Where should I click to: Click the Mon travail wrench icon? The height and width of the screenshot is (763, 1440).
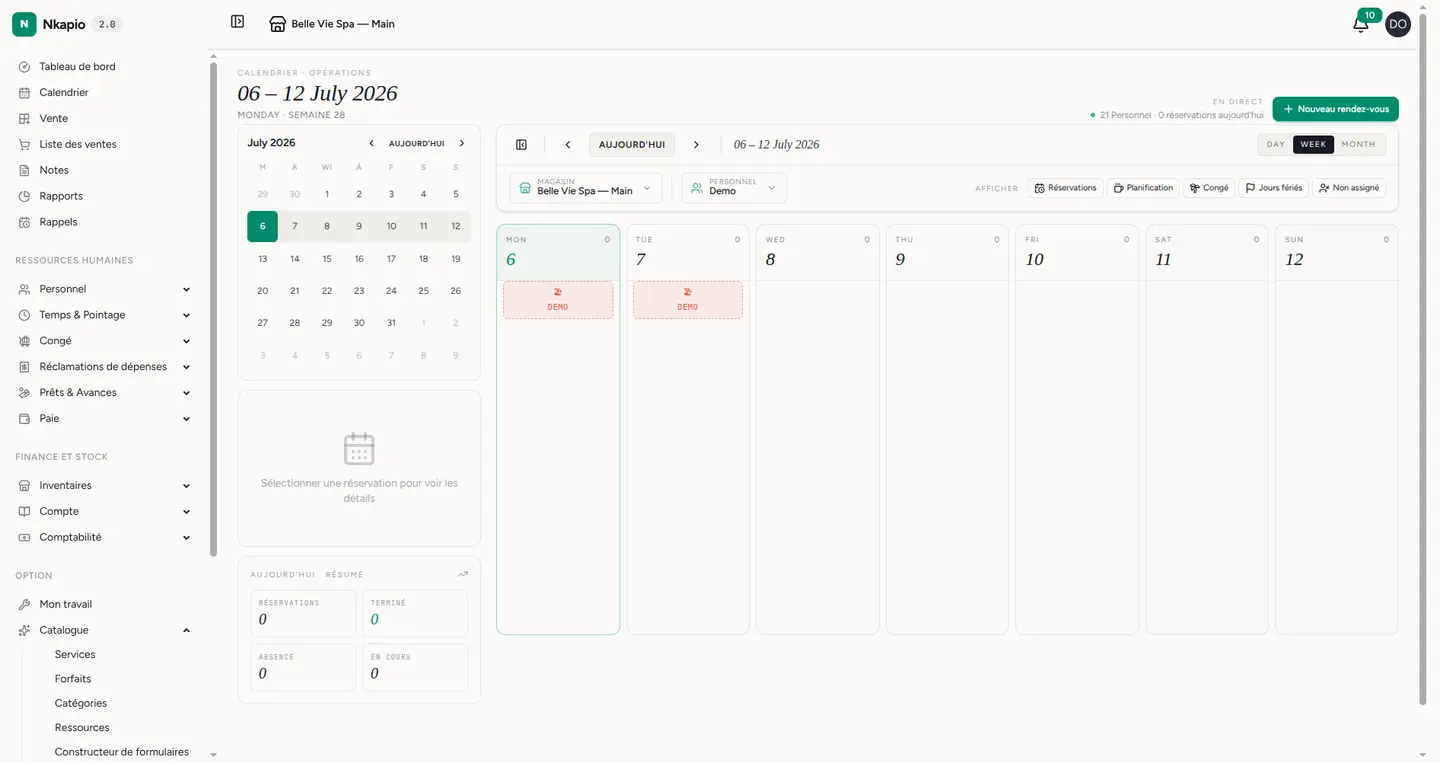coord(24,605)
